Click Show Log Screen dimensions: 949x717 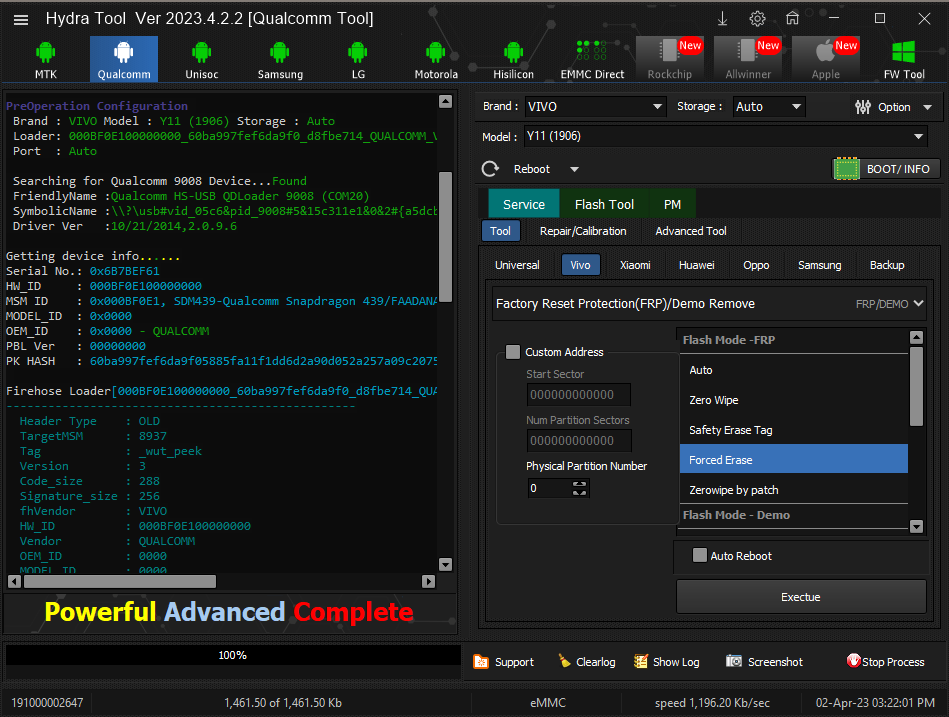pos(666,662)
